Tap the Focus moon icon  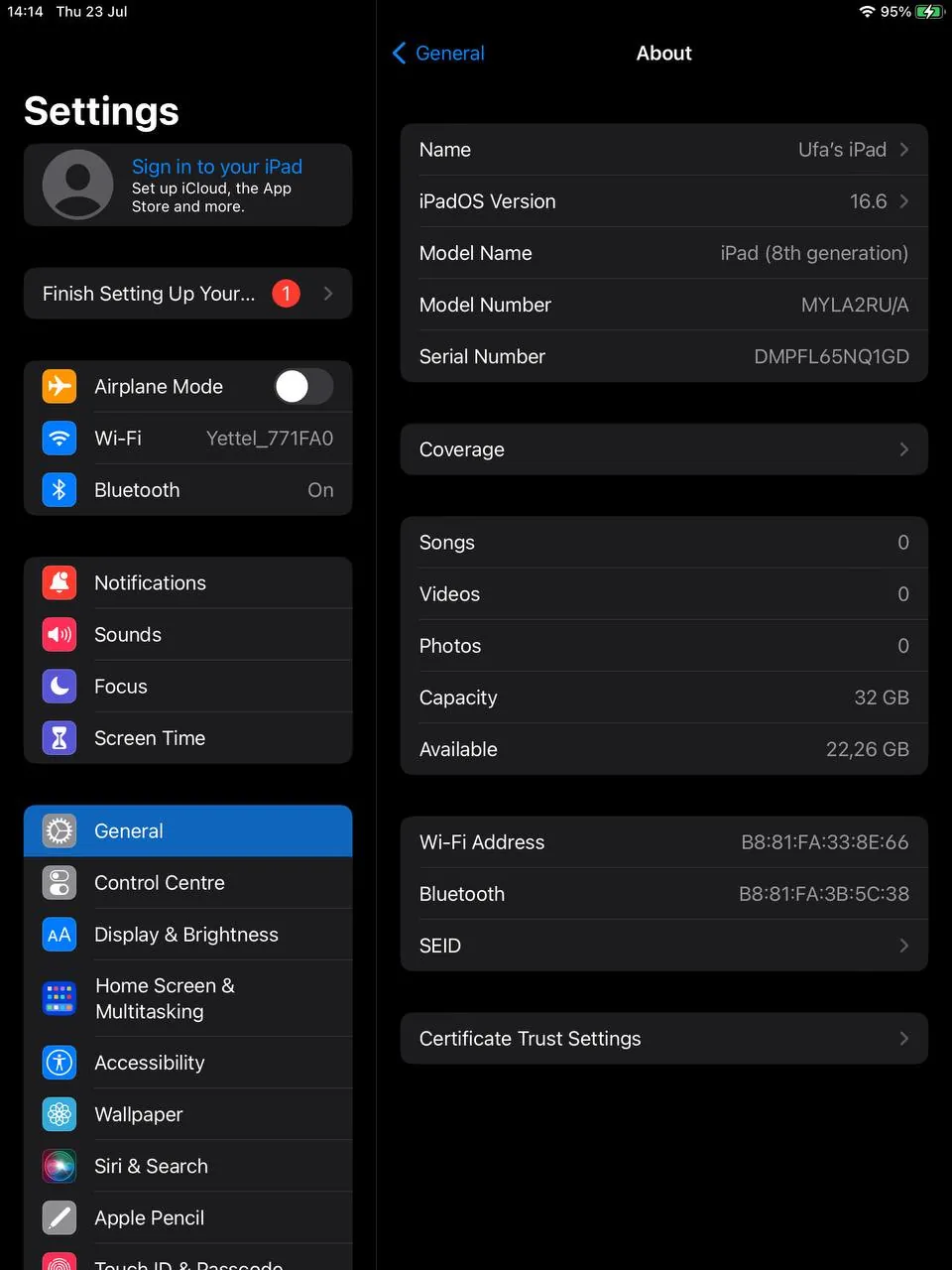tap(59, 686)
